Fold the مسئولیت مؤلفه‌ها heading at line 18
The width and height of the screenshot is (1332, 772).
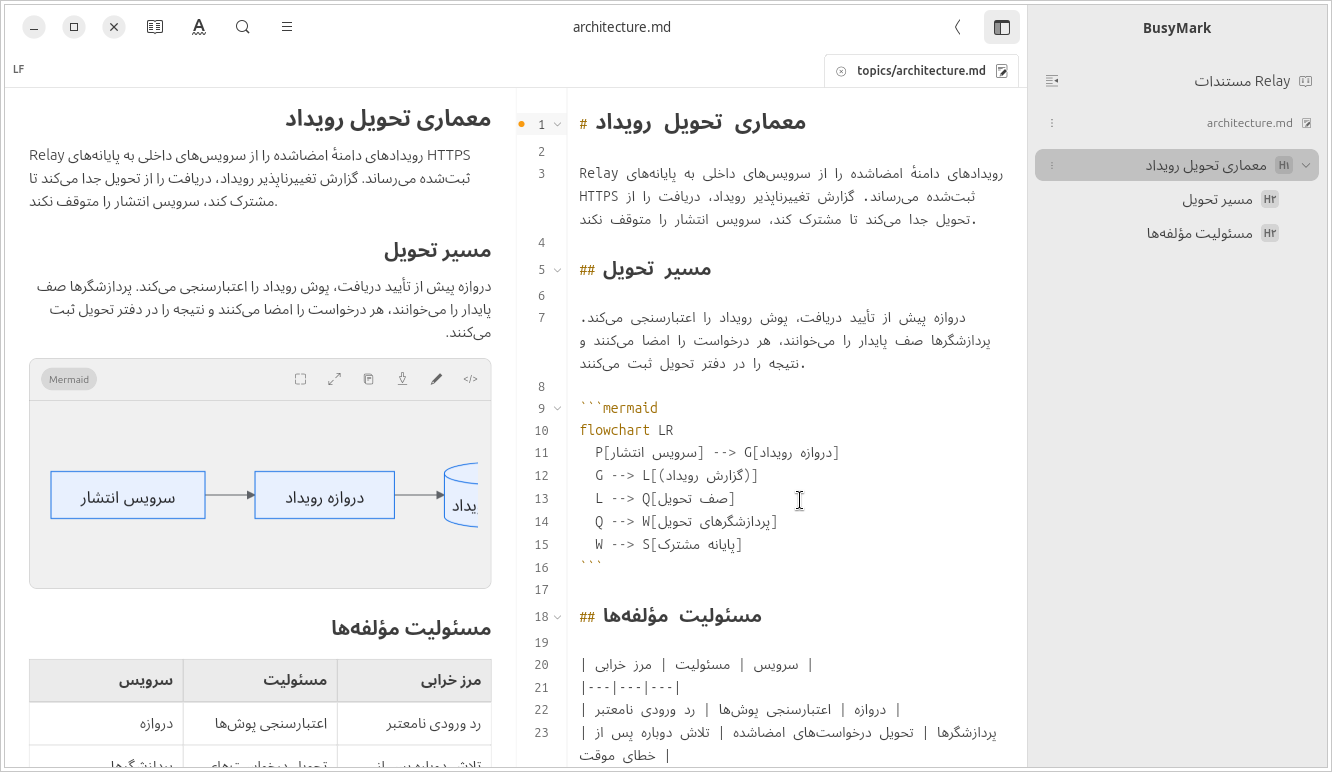click(557, 617)
